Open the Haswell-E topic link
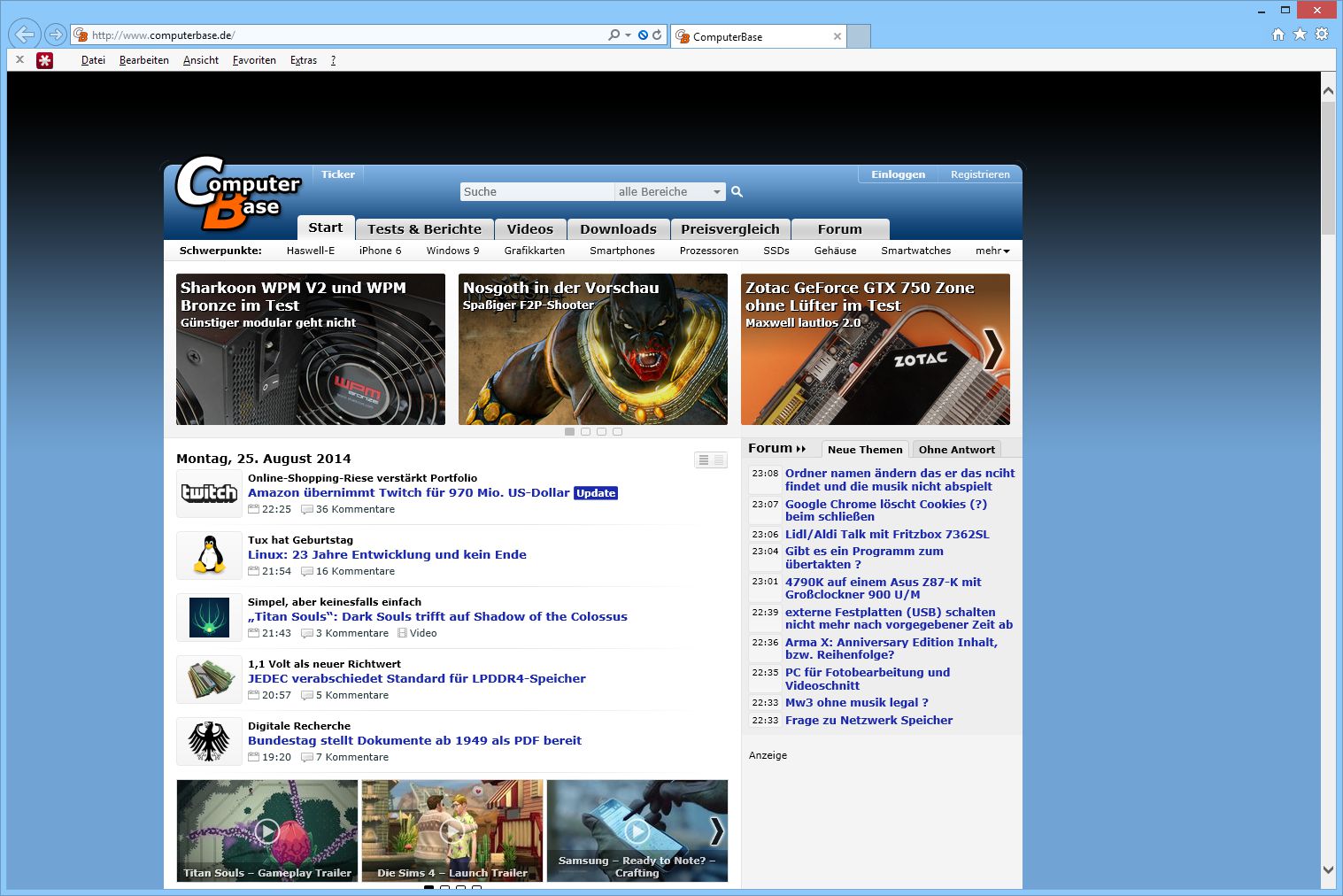 point(310,251)
